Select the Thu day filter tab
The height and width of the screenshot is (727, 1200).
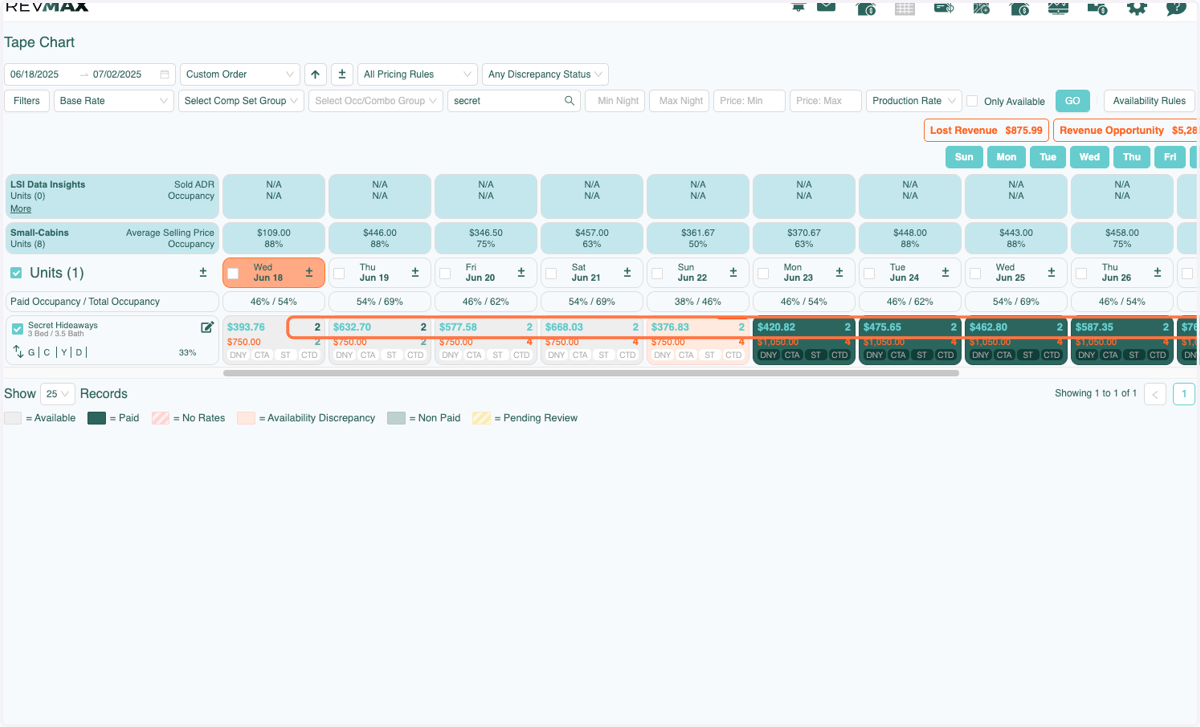click(x=1131, y=157)
